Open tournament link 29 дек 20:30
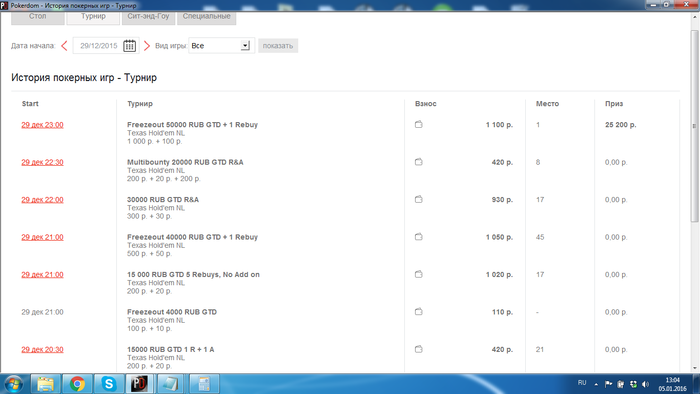Screen dimensions: 700x394 (x=42, y=350)
